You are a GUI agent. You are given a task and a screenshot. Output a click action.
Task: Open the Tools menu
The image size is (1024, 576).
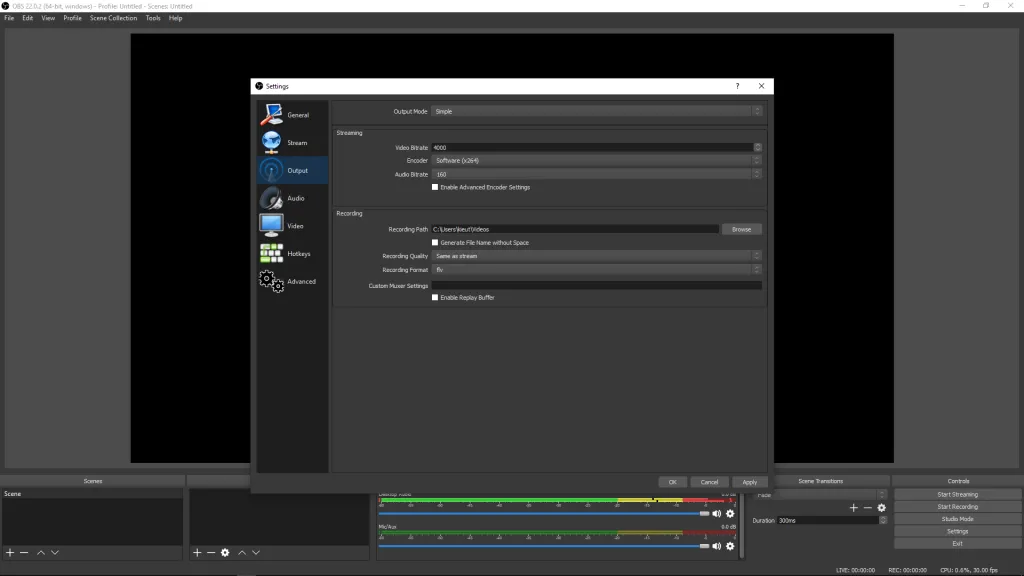click(152, 17)
